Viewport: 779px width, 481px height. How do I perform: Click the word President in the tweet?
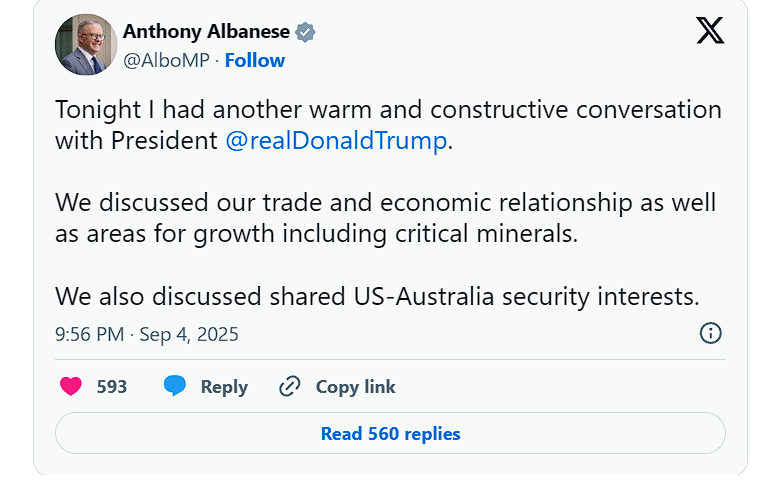pyautogui.click(x=165, y=140)
